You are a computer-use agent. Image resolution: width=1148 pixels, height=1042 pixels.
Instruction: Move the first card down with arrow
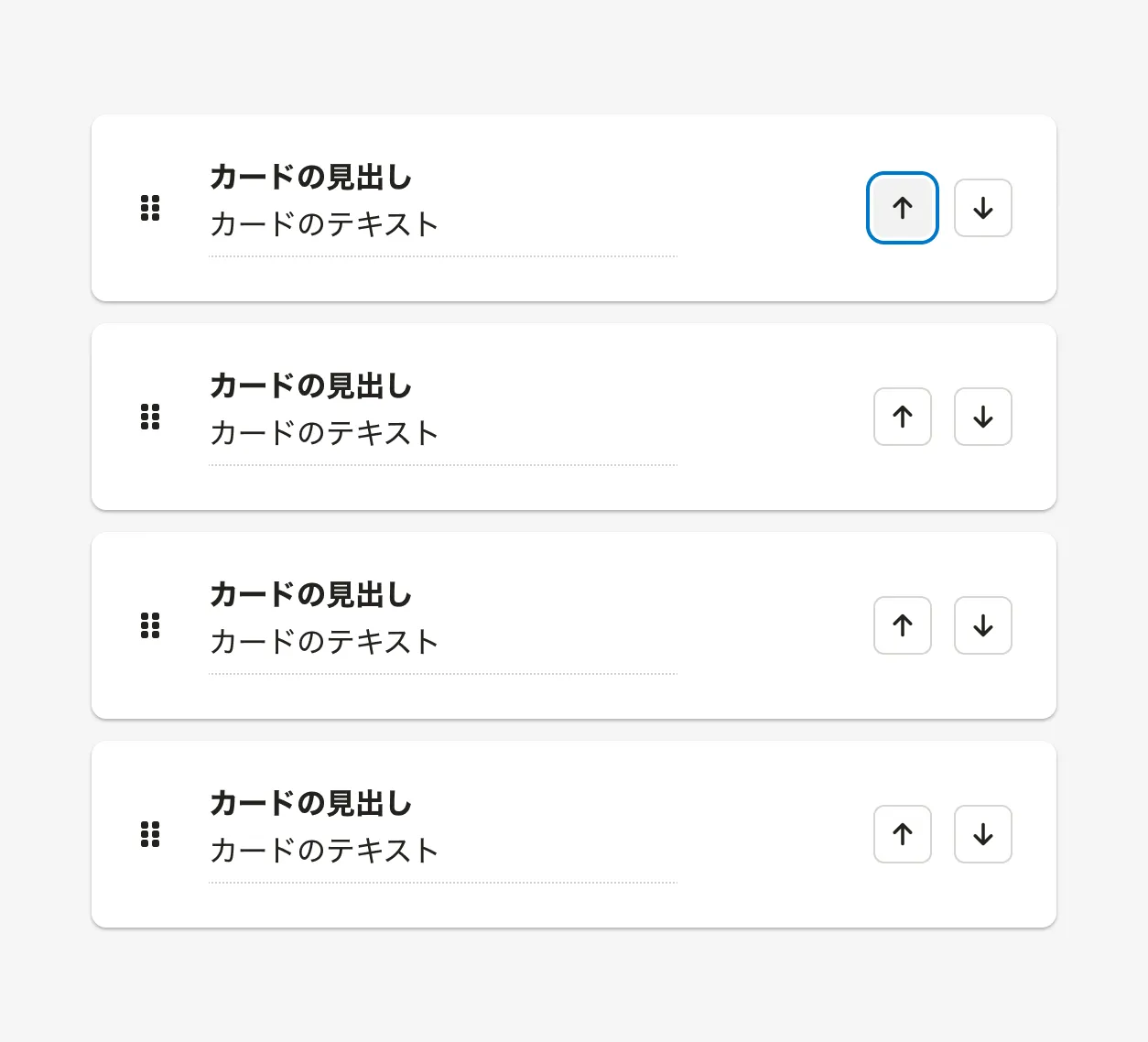click(x=982, y=208)
